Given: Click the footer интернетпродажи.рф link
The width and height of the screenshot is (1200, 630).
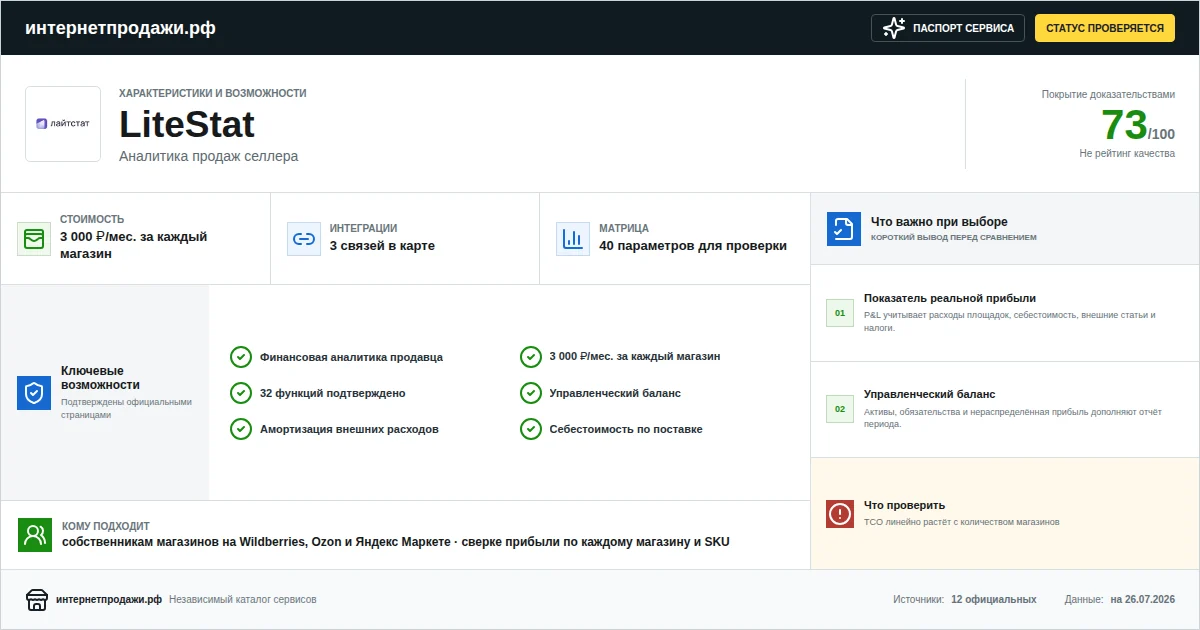Looking at the screenshot, I should pos(109,600).
